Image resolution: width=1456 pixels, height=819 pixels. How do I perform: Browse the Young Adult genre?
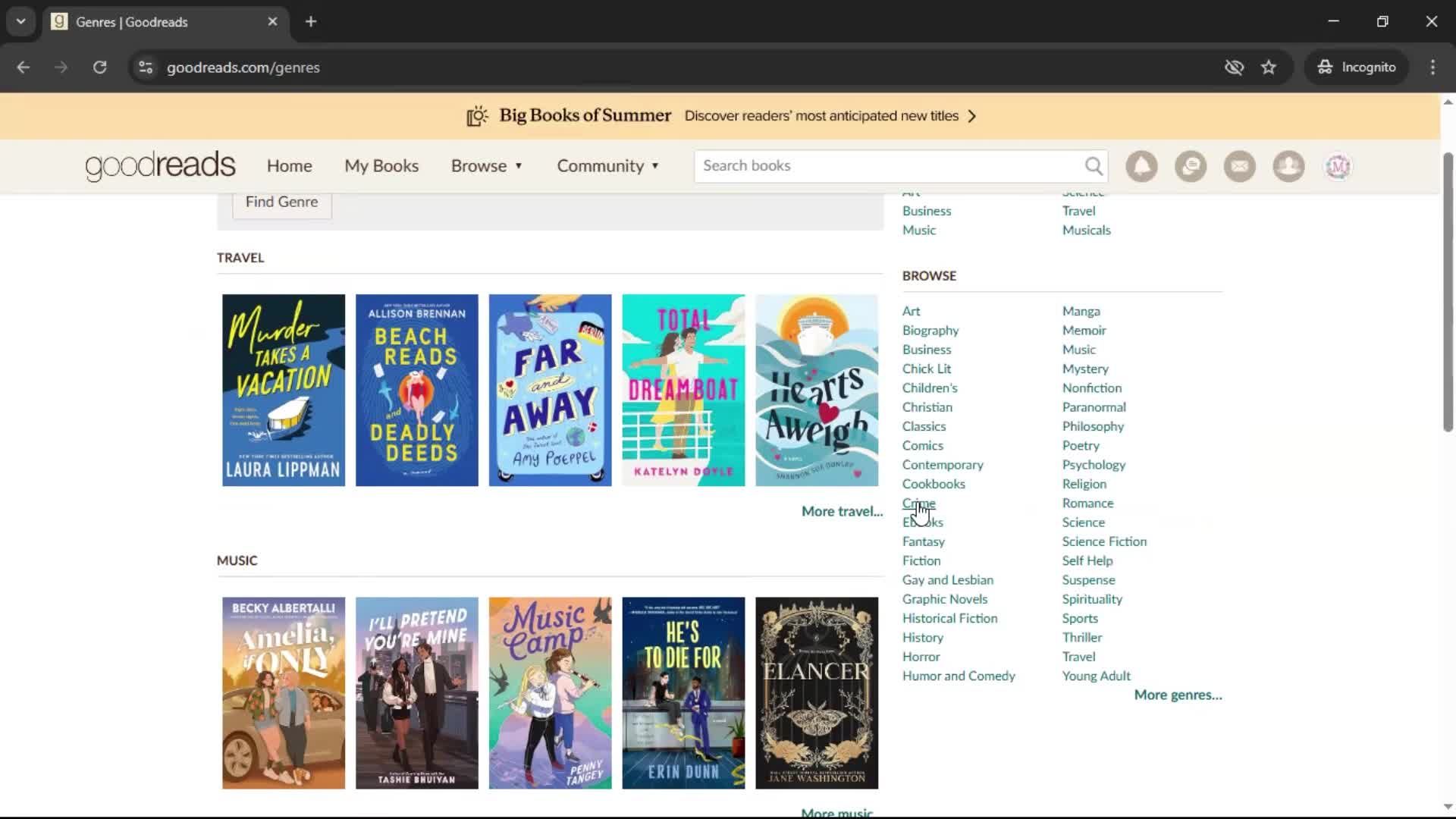[x=1096, y=676]
